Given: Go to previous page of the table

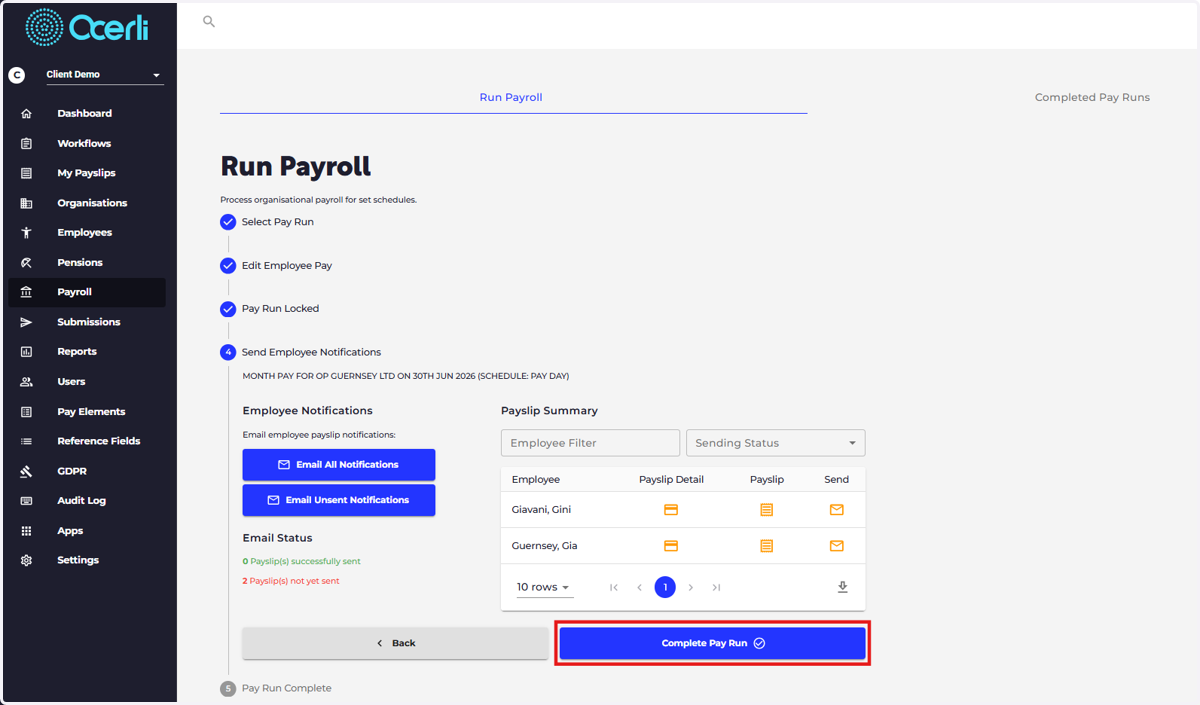Looking at the screenshot, I should point(639,587).
